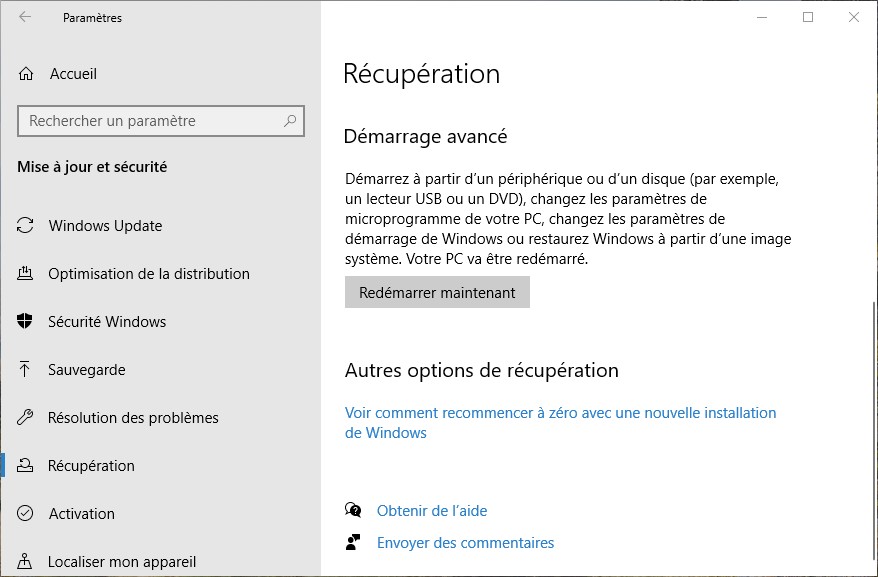
Task: Click the Optimisation de la distribution icon
Action: (x=26, y=274)
